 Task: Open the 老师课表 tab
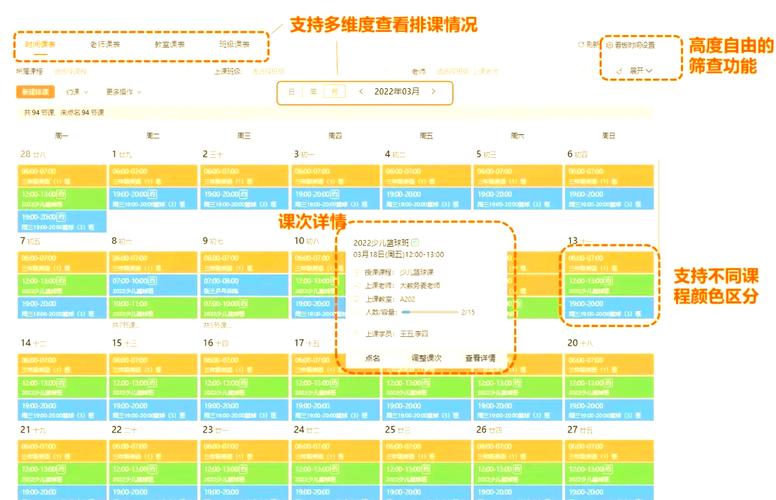(105, 45)
